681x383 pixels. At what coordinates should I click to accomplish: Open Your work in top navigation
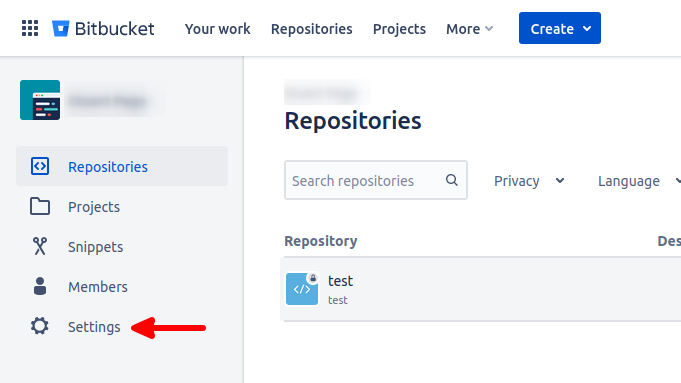tap(218, 29)
